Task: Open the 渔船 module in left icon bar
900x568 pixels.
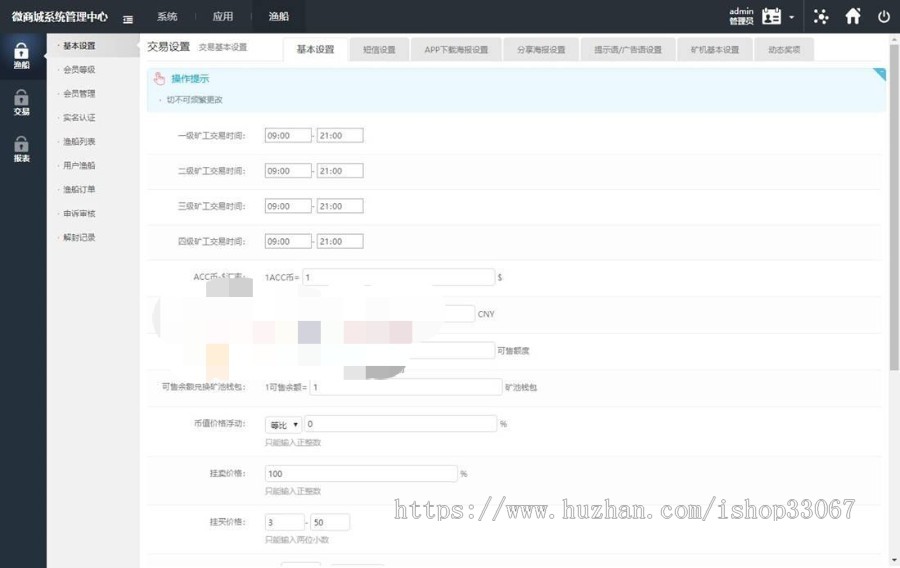Action: [22, 56]
